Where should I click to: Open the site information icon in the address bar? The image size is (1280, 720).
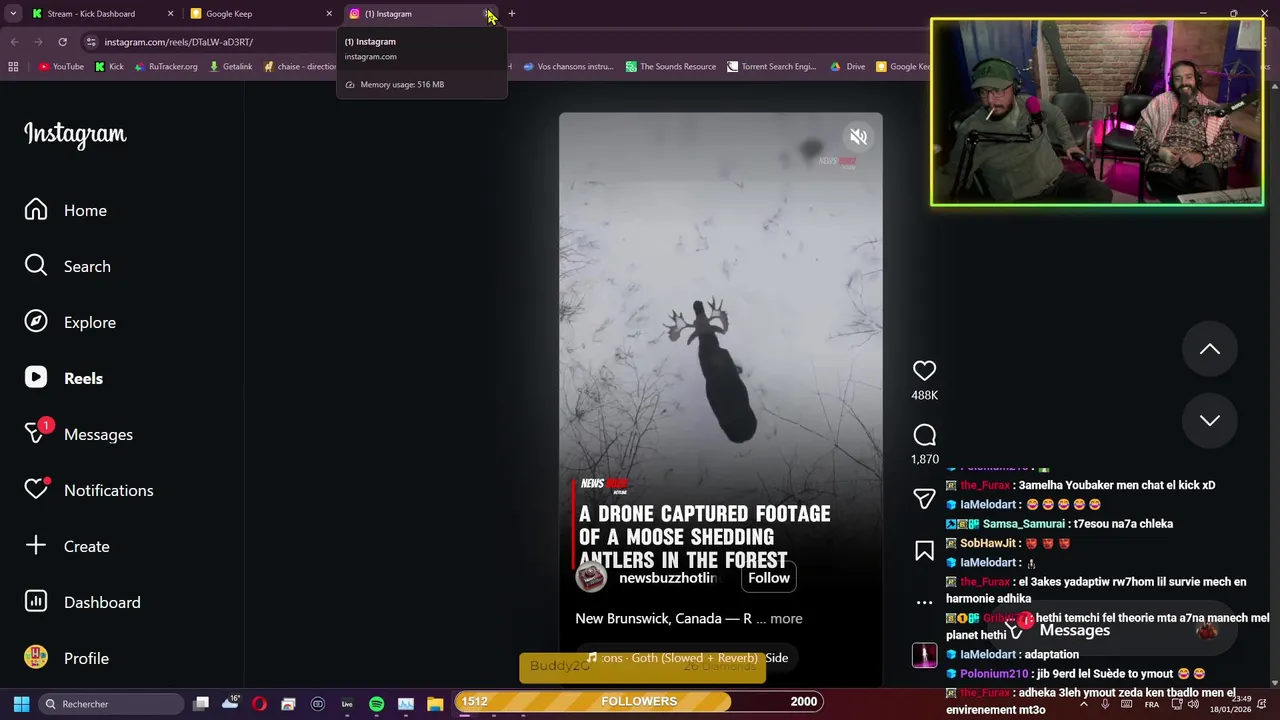coord(91,42)
